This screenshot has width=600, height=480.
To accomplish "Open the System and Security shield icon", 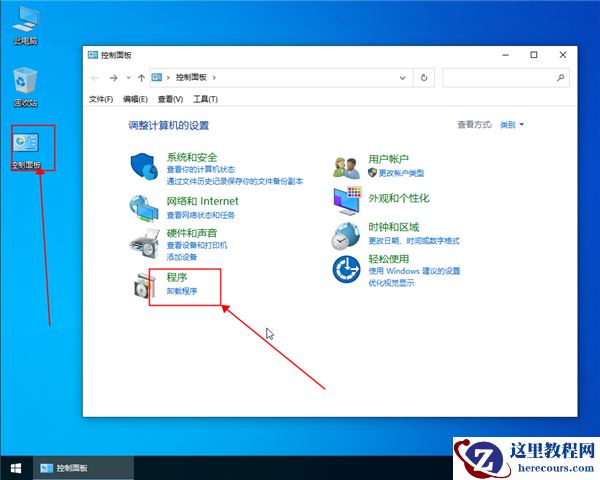I will [x=144, y=169].
